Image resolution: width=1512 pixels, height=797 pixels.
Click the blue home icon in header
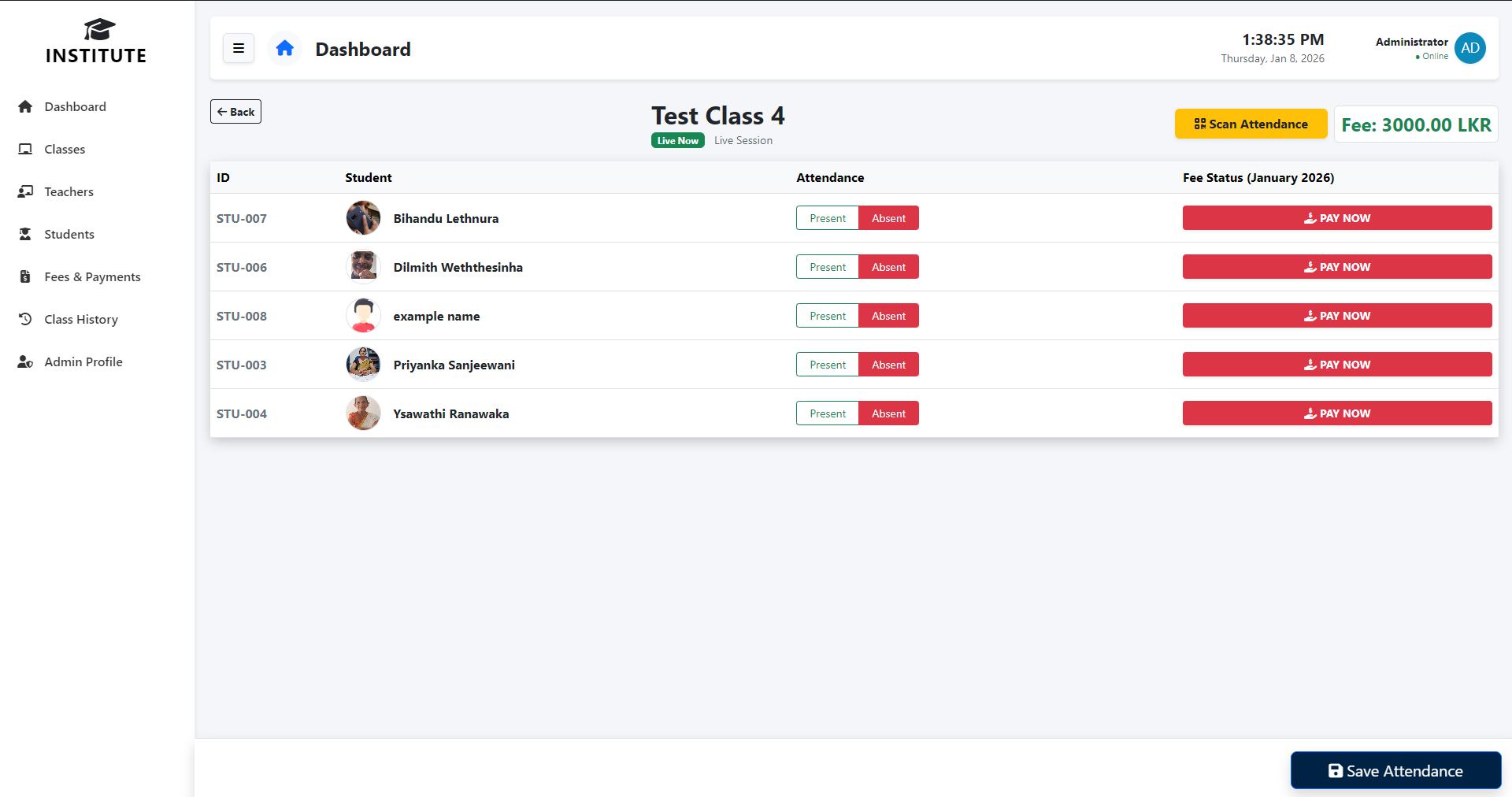pos(285,49)
